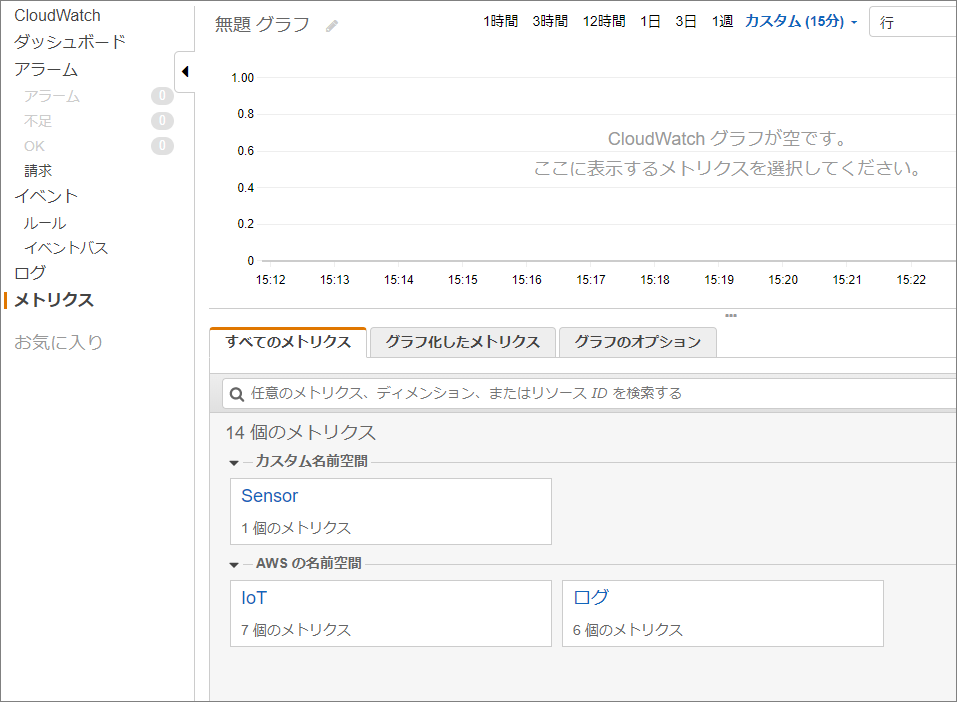Screen dimensions: 957x702
Task: Open the ログ metrics namespace card
Action: point(591,598)
